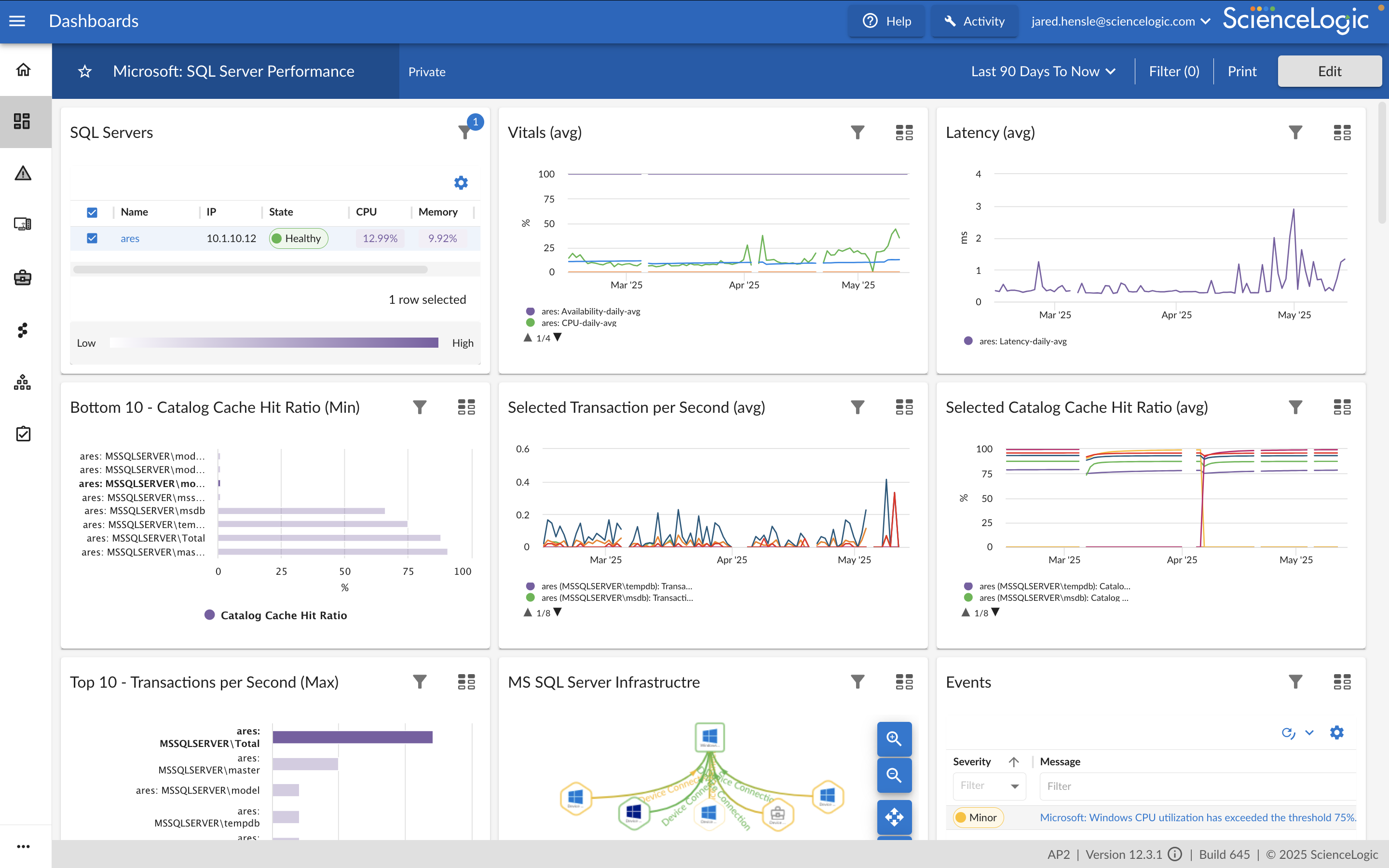1389x868 pixels.
Task: Toggle the select-all header checkbox
Action: 92,212
